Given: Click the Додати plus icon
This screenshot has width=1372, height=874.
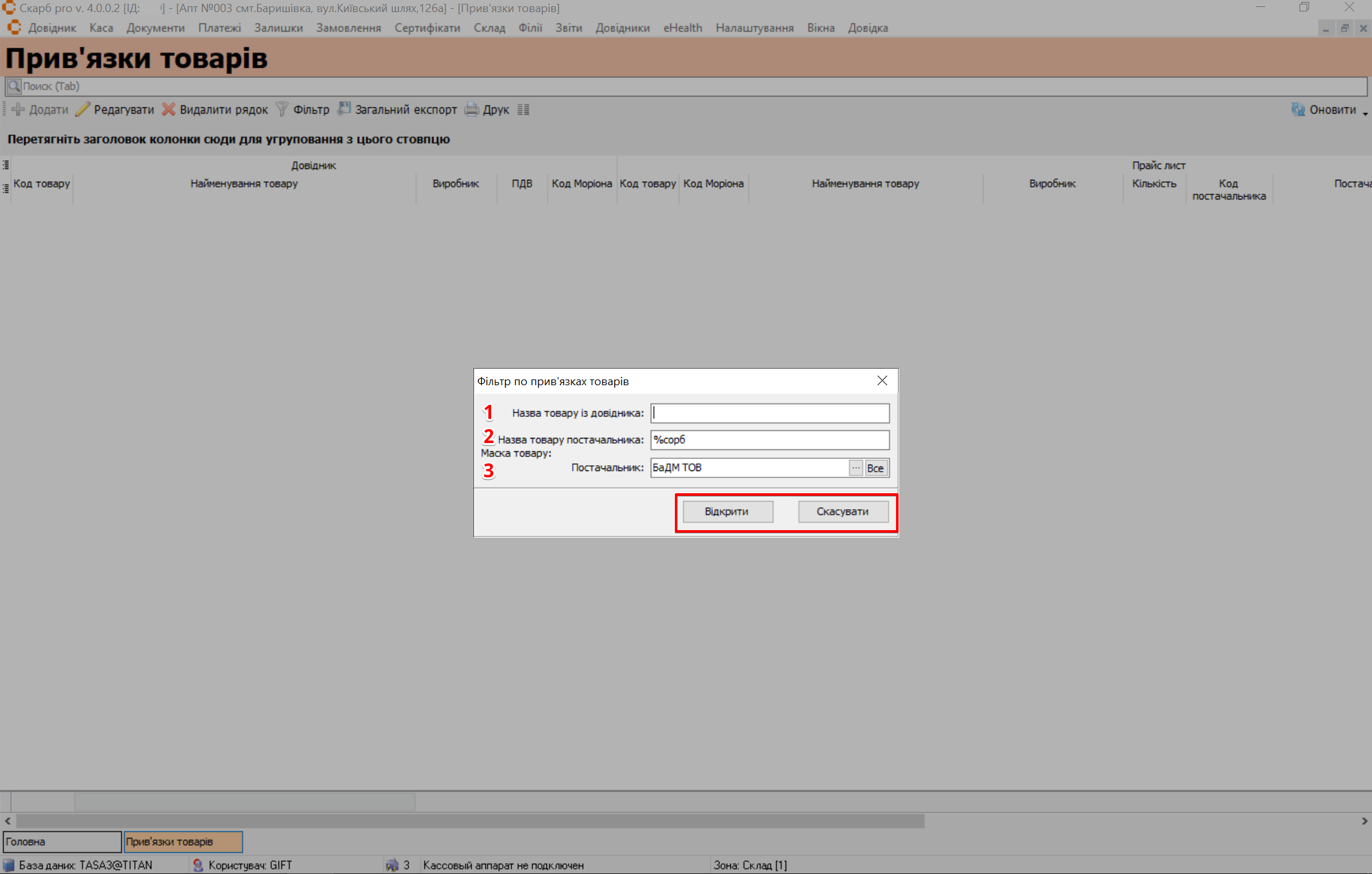Looking at the screenshot, I should pos(18,109).
